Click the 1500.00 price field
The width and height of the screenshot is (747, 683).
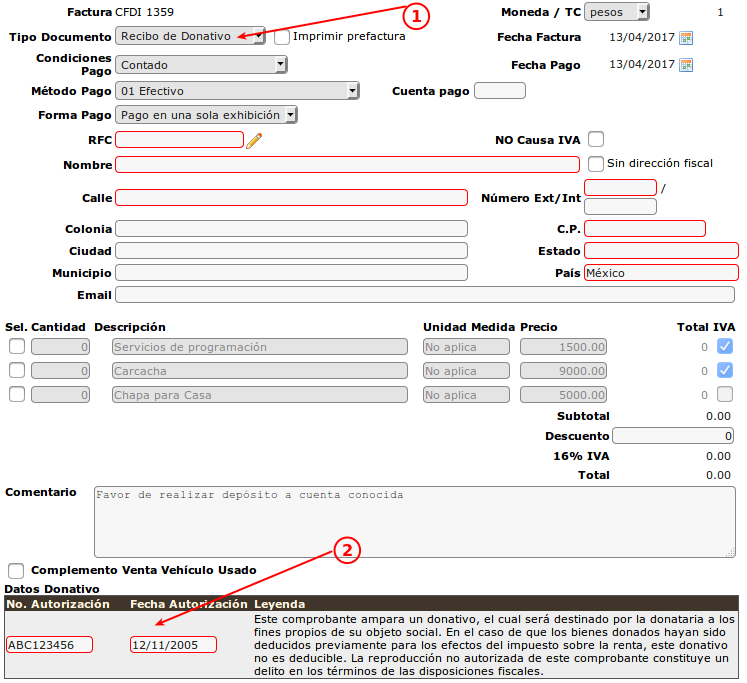(x=564, y=347)
